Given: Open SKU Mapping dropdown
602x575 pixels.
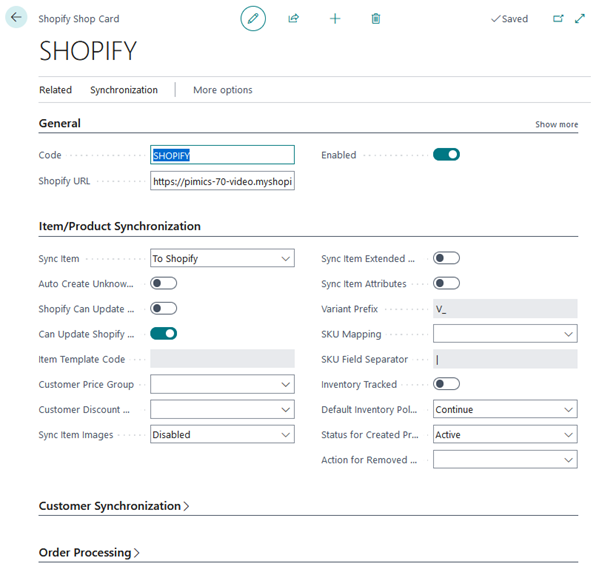Looking at the screenshot, I should (505, 334).
